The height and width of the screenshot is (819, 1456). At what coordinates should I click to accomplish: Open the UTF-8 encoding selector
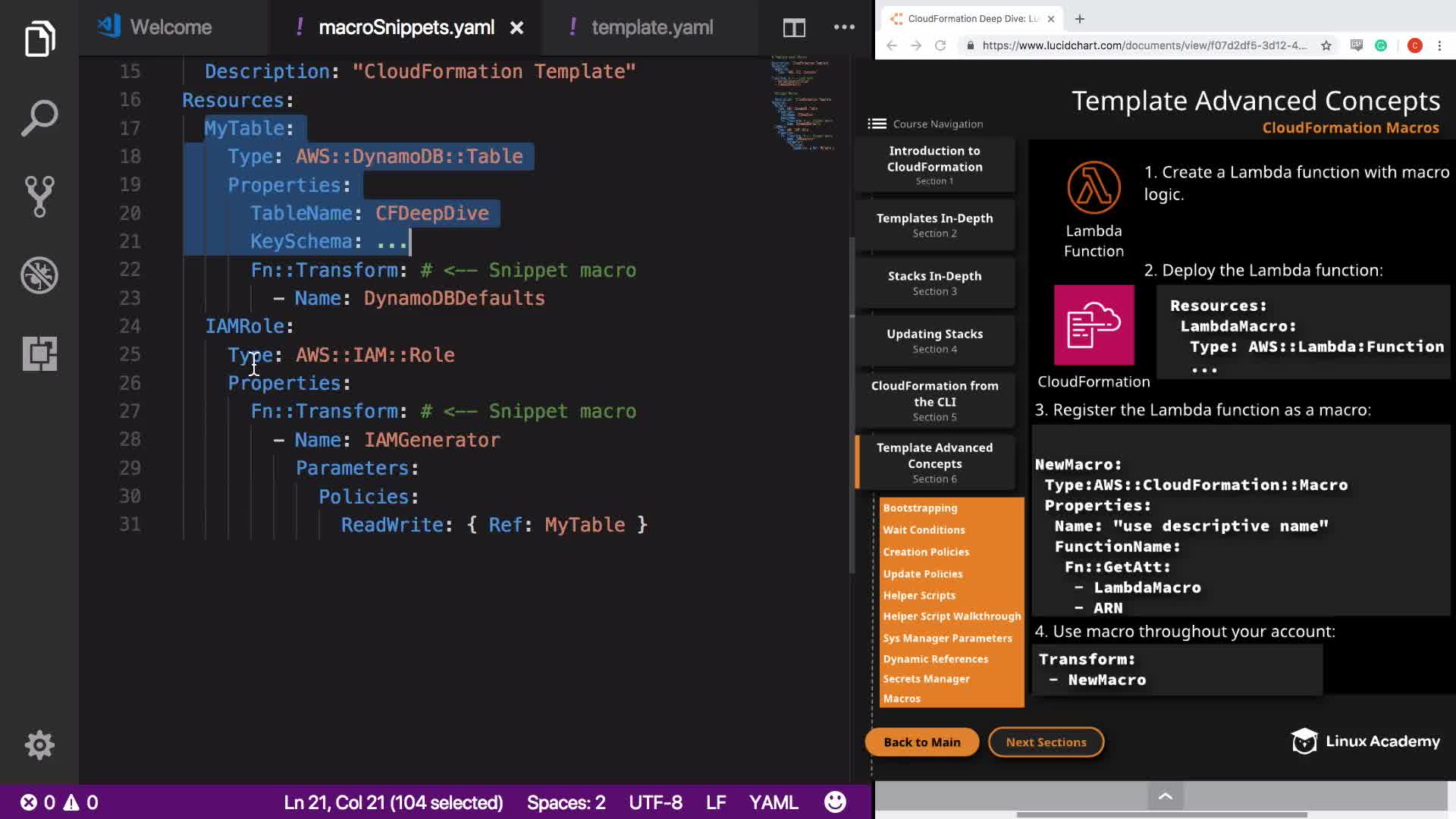[655, 802]
